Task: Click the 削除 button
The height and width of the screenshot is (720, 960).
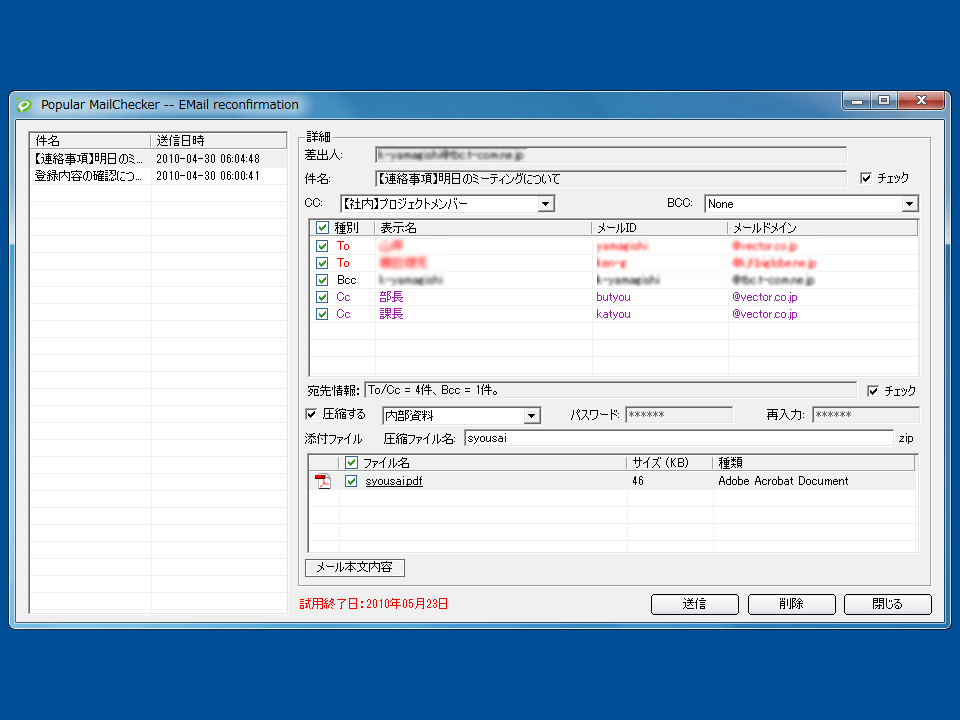Action: pos(792,604)
